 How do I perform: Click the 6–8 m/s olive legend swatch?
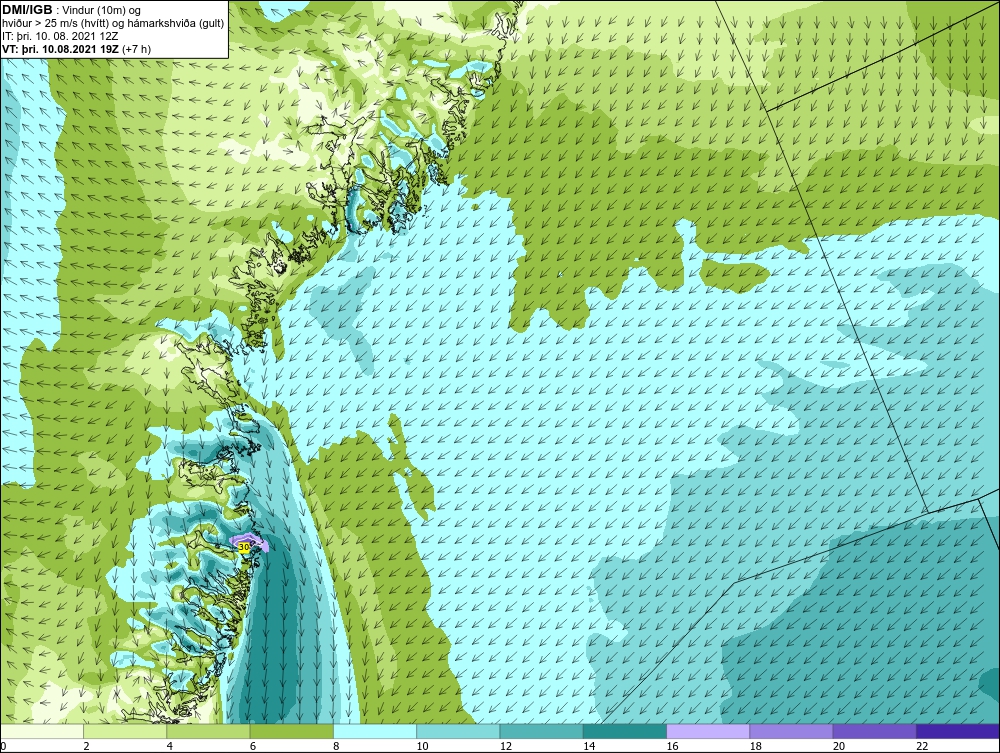point(291,731)
